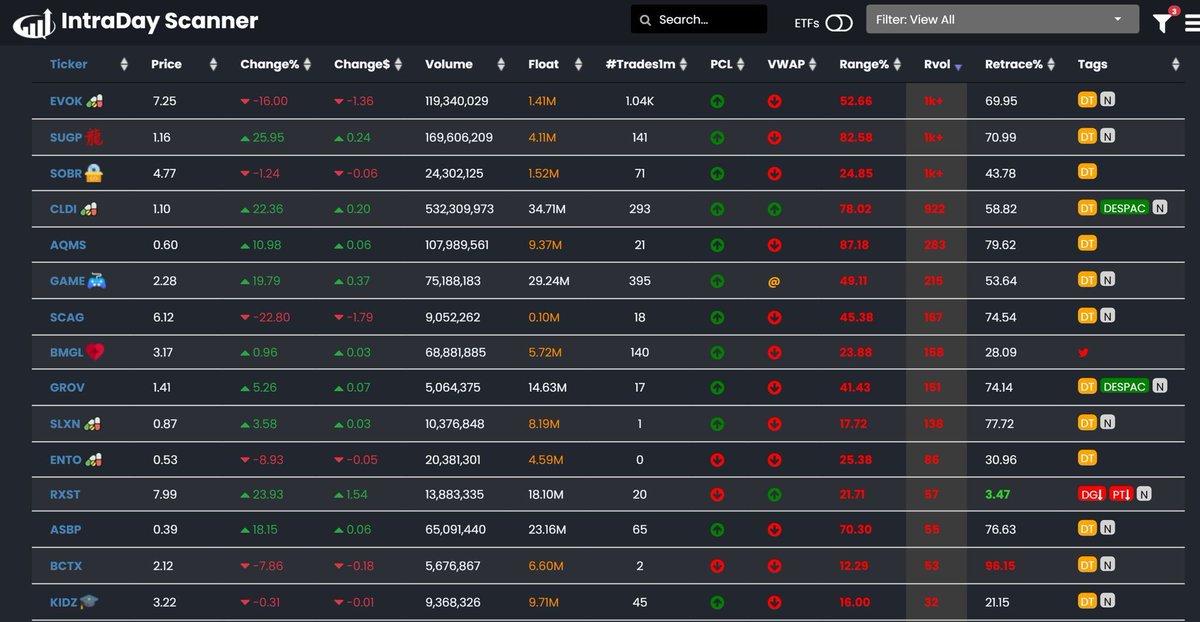Open the BCTX ticker link
Image resolution: width=1200 pixels, height=622 pixels.
66,566
